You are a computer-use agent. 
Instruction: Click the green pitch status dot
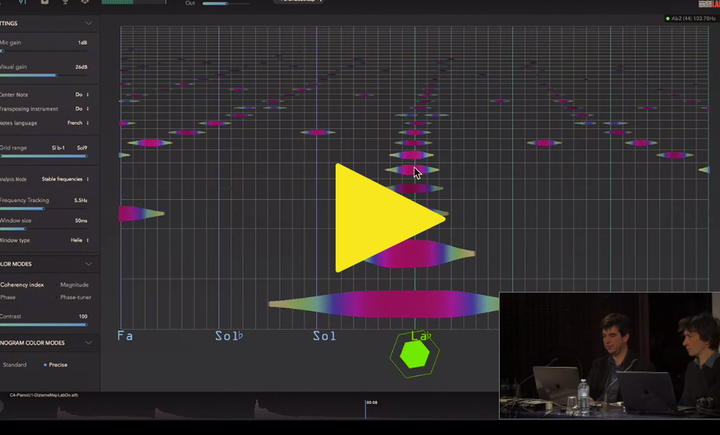668,19
